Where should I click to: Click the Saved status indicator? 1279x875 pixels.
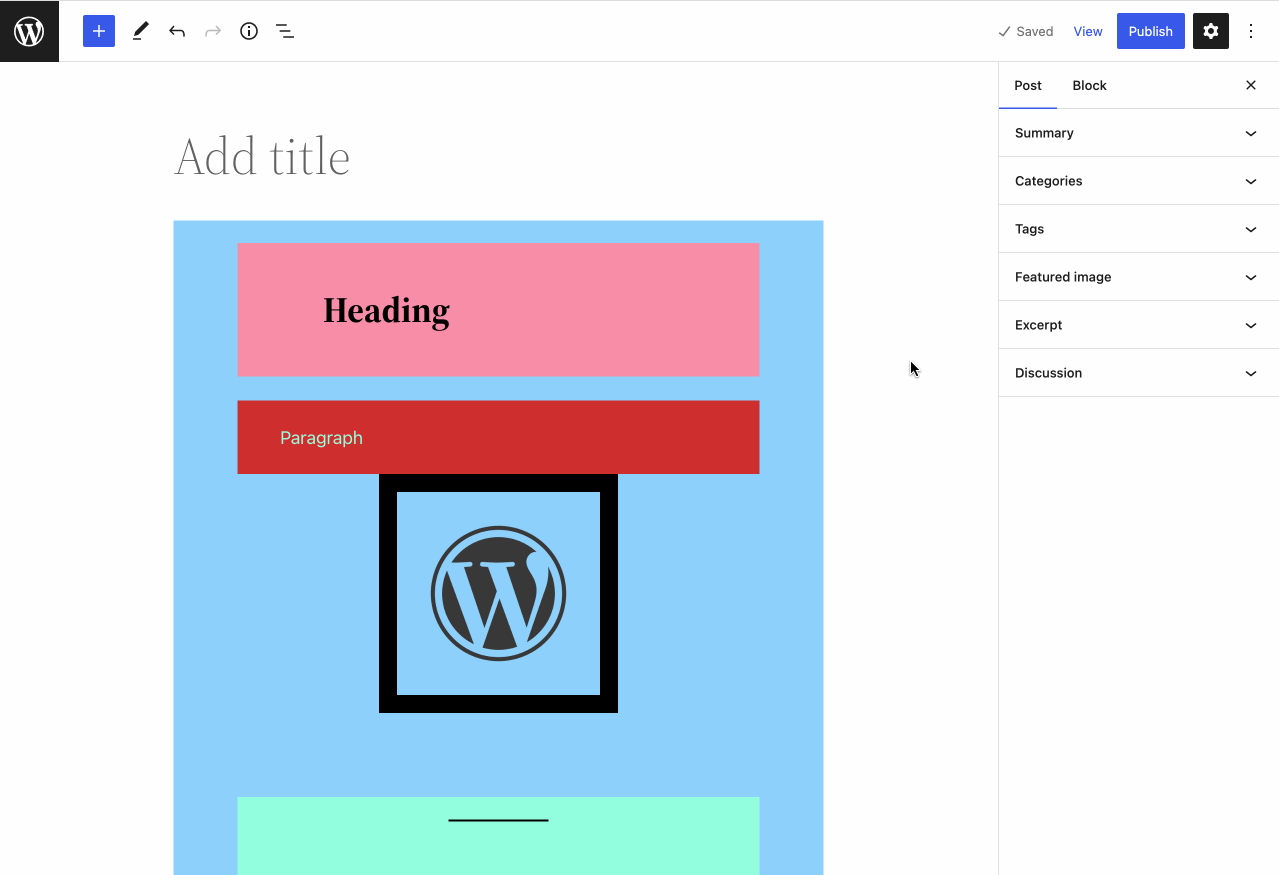tap(1026, 31)
